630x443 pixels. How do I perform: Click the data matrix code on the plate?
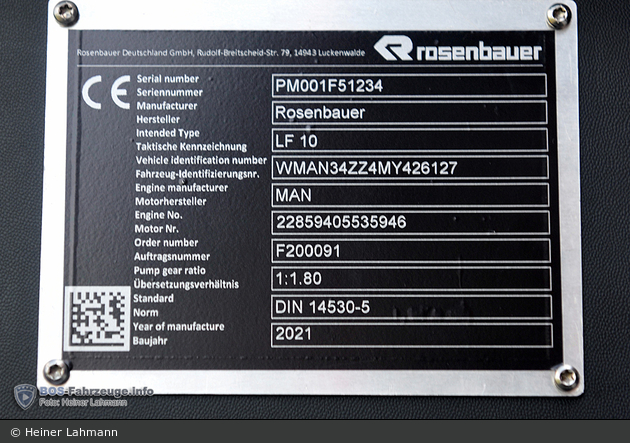97,319
